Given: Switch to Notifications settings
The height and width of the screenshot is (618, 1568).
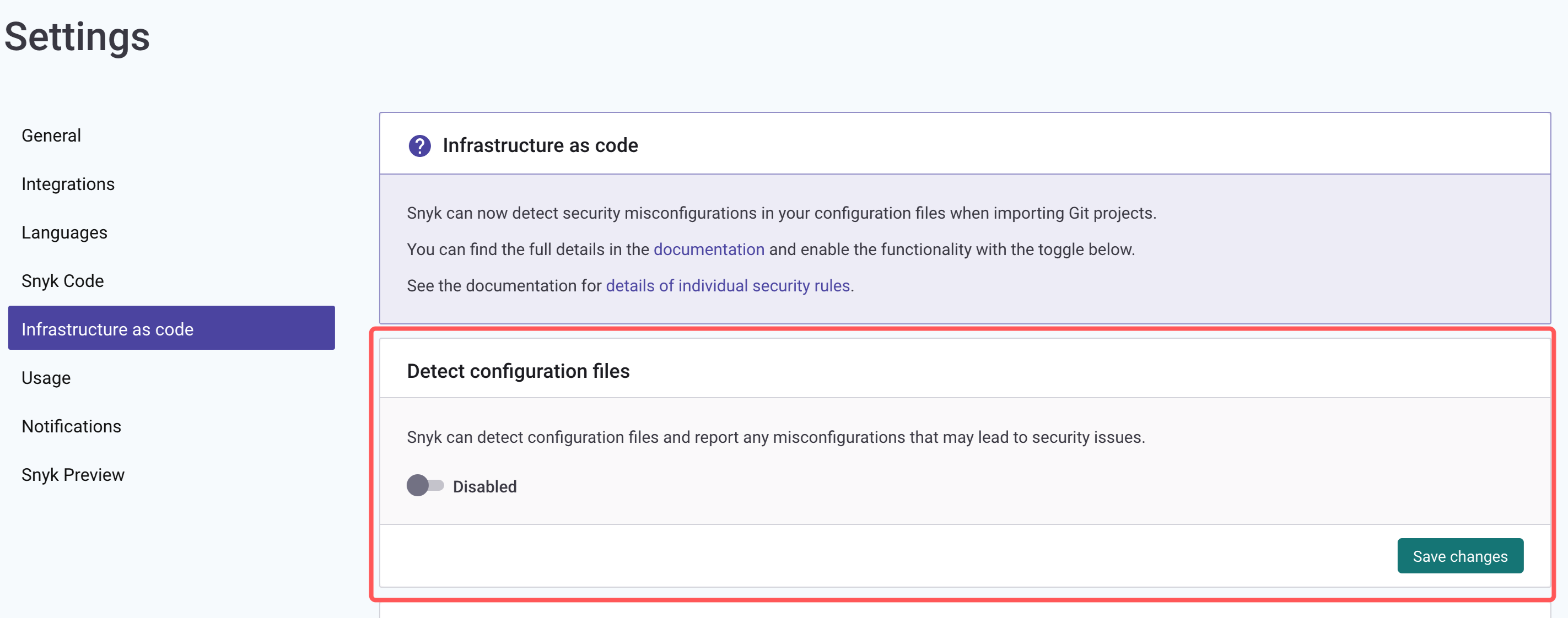Looking at the screenshot, I should [x=71, y=426].
